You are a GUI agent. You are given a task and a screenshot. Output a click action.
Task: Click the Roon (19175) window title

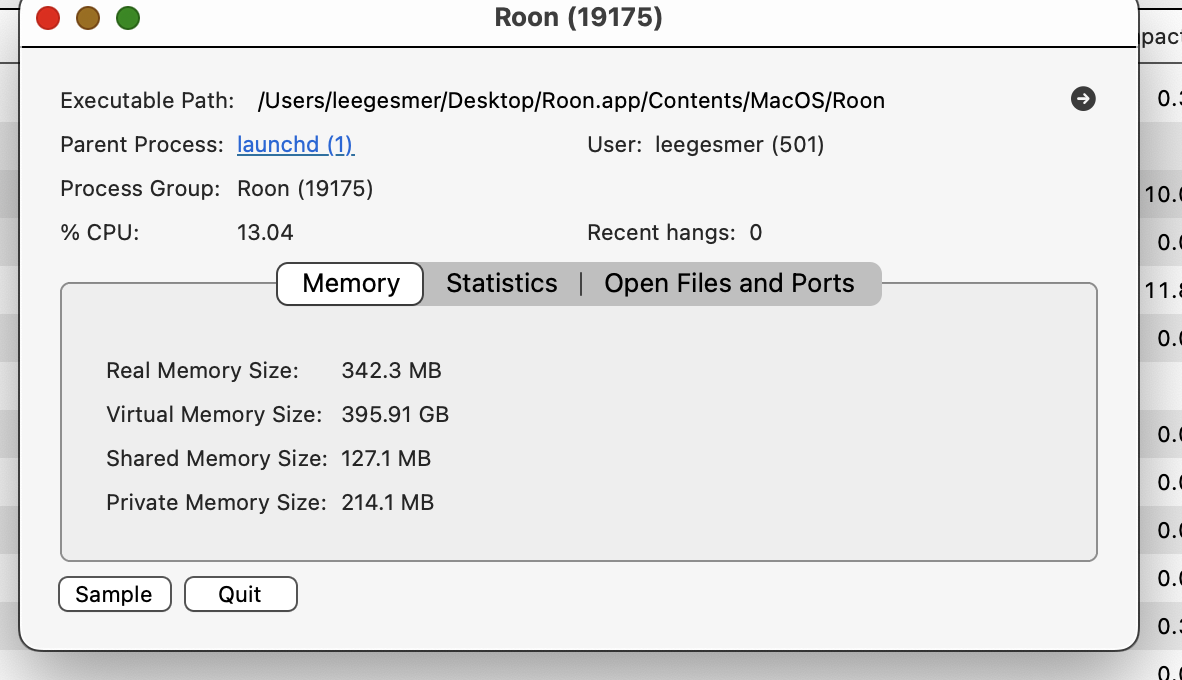[578, 18]
